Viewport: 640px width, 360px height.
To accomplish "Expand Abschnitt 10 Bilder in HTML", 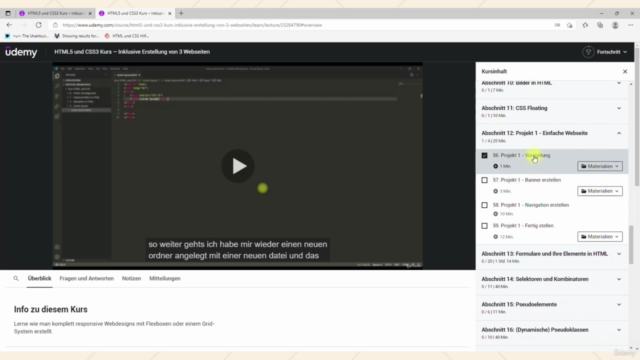I will click(x=619, y=83).
